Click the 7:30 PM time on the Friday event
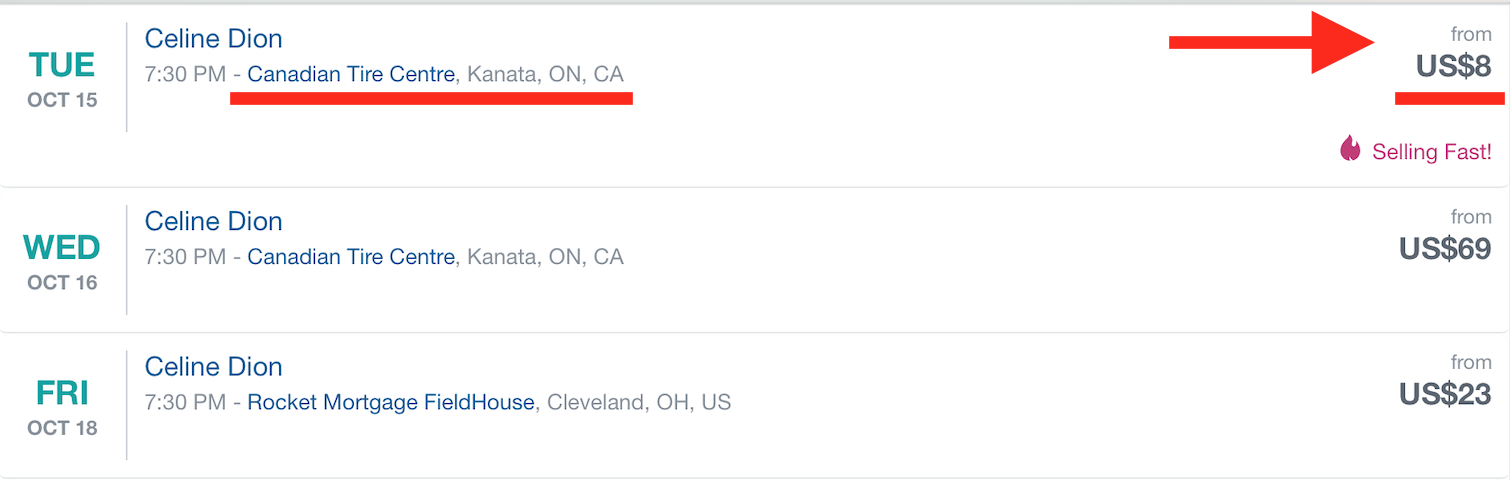Image resolution: width=1510 pixels, height=480 pixels. coord(186,403)
